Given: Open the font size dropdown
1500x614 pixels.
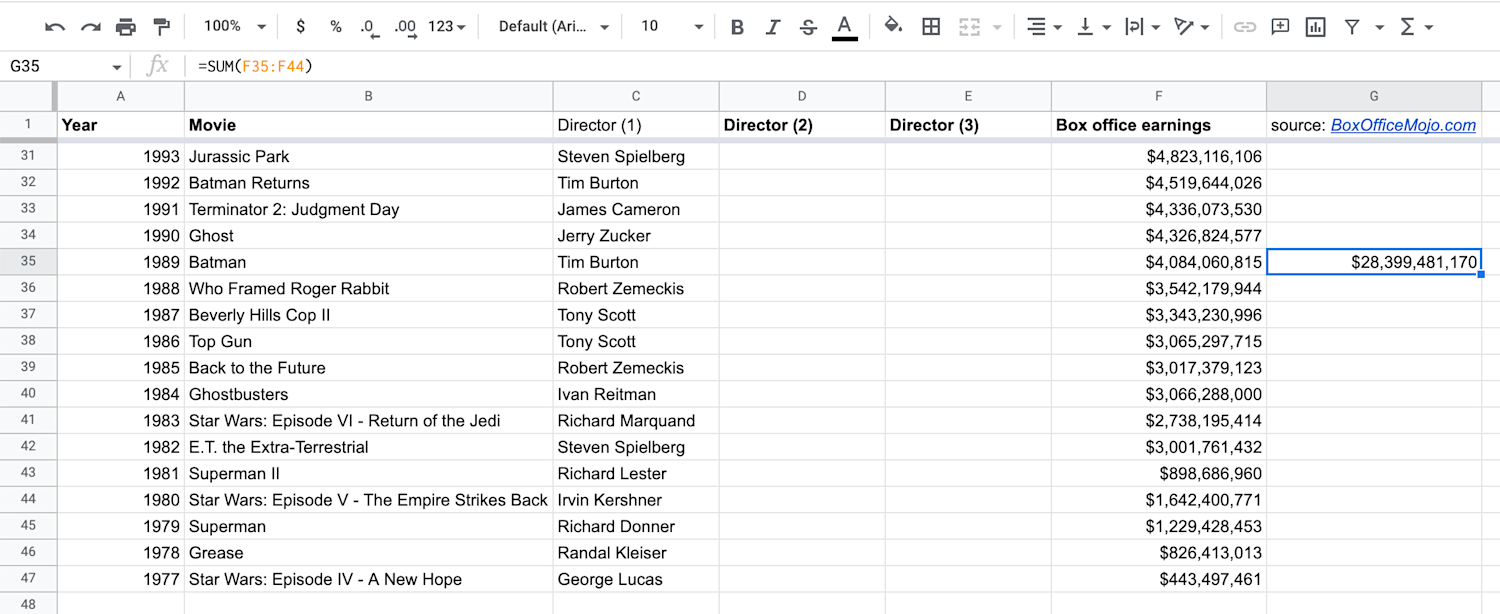Looking at the screenshot, I should [x=672, y=27].
